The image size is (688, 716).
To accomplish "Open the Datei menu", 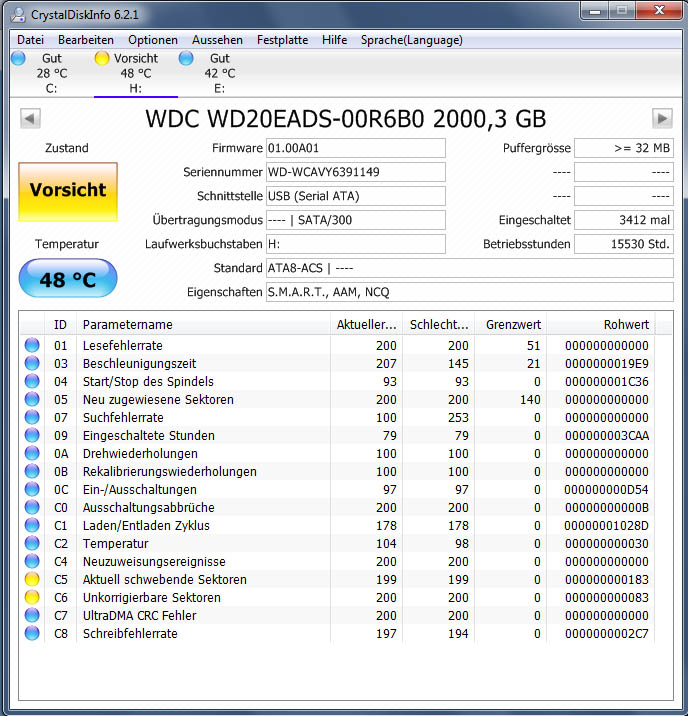I will point(30,40).
